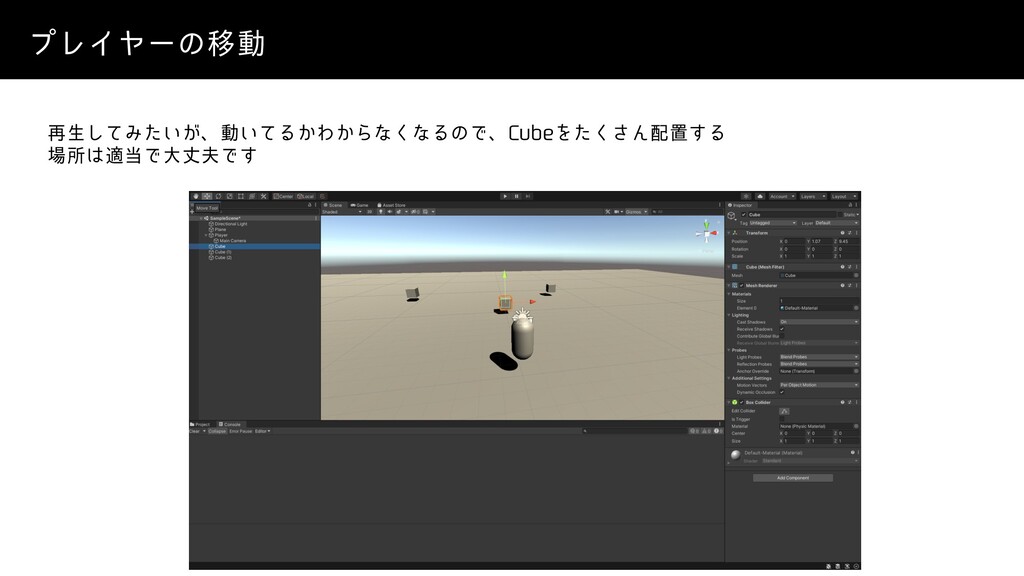Collapse the Player object in Hierarchy
Screen dimensions: 1024x576
pos(206,235)
